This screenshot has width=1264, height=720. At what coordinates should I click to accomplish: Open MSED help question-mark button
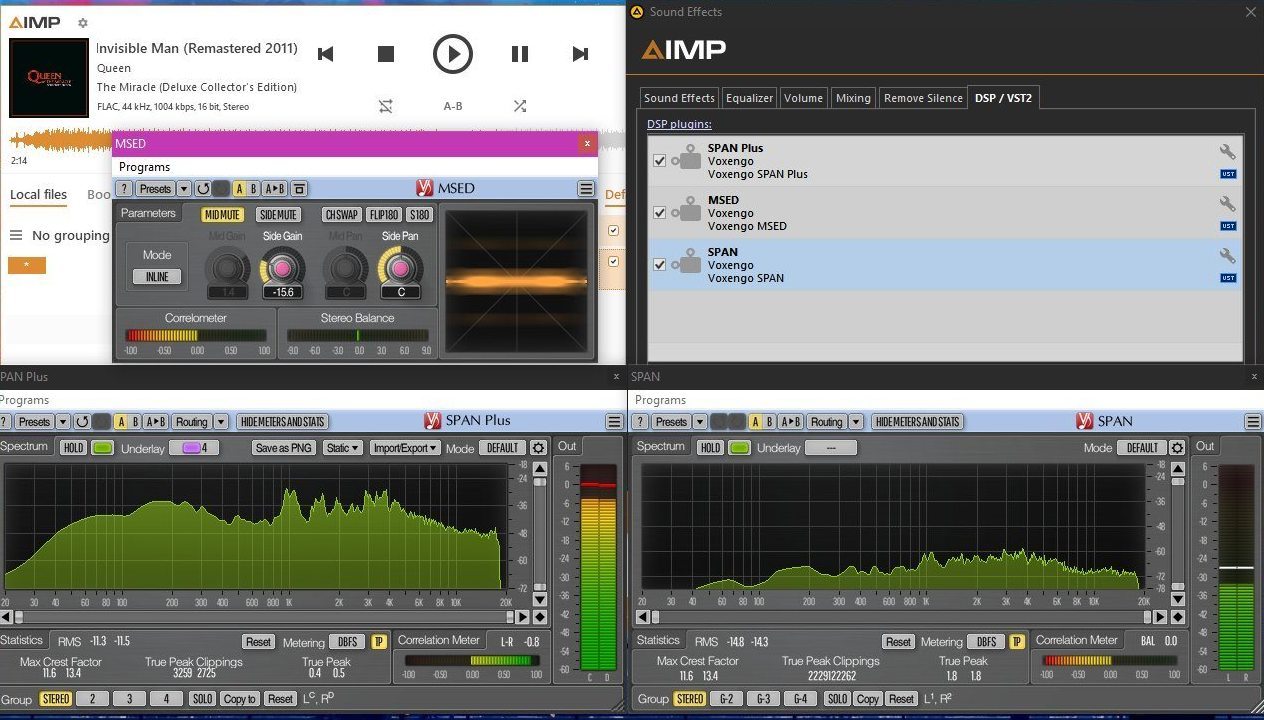pyautogui.click(x=124, y=189)
